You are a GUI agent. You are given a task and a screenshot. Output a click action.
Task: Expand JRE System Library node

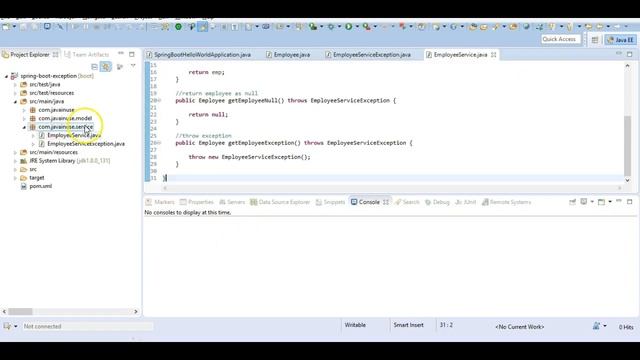tap(15, 161)
